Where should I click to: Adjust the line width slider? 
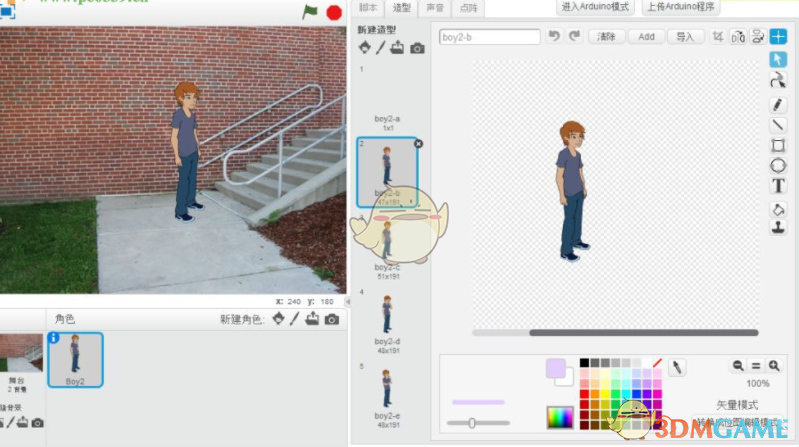(472, 423)
